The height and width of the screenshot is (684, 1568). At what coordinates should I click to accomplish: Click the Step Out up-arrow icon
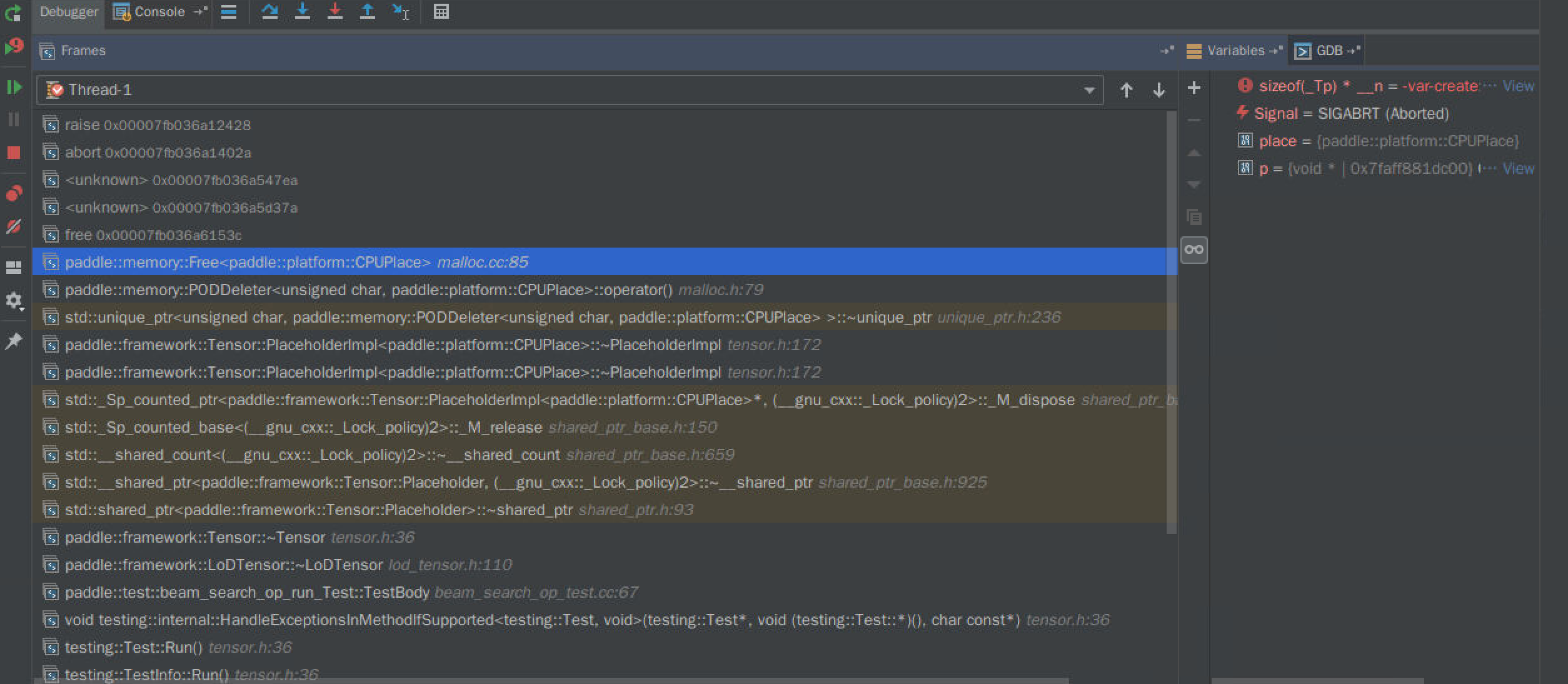[x=368, y=11]
